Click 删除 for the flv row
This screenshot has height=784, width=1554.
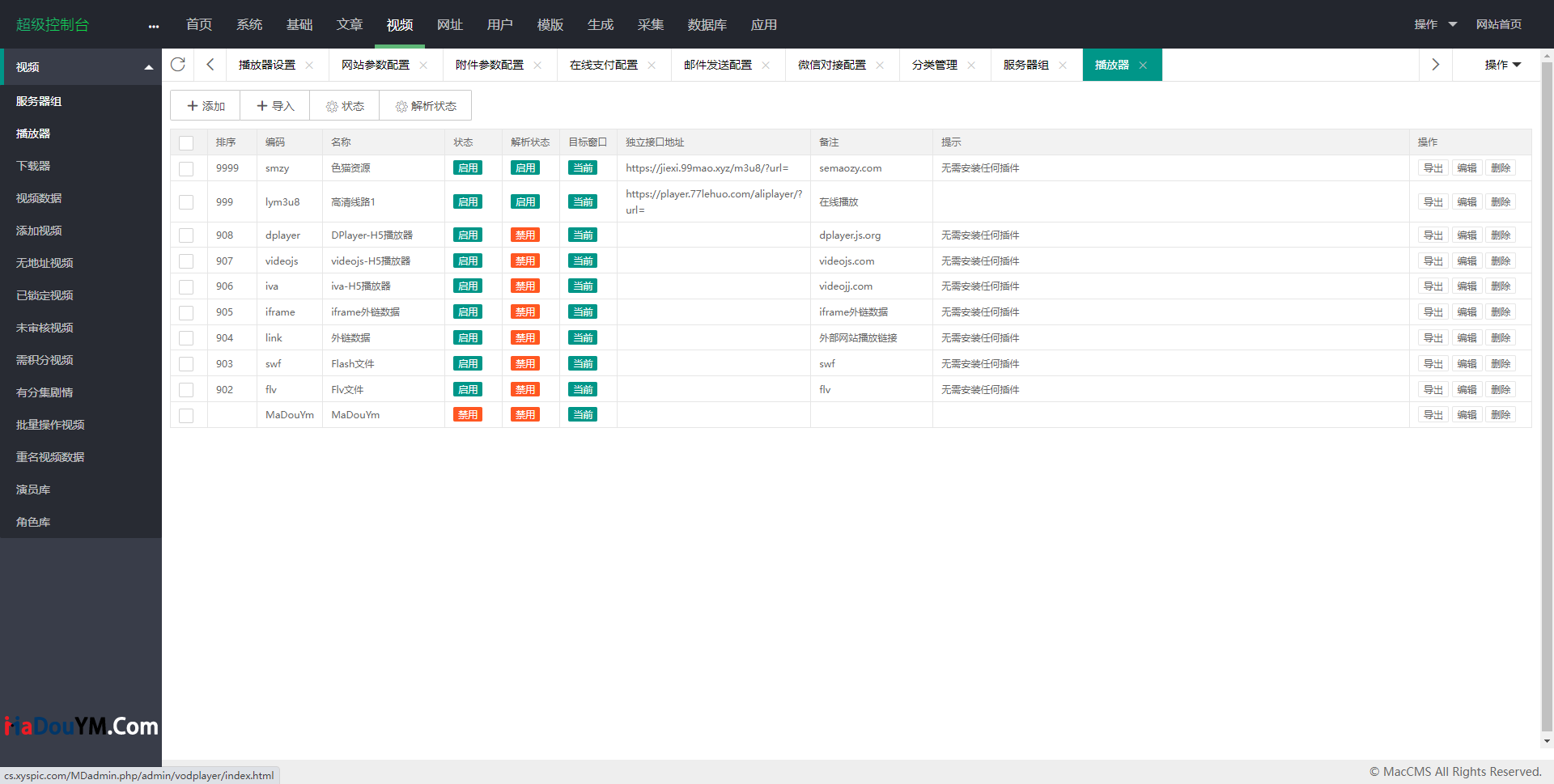coord(1501,389)
